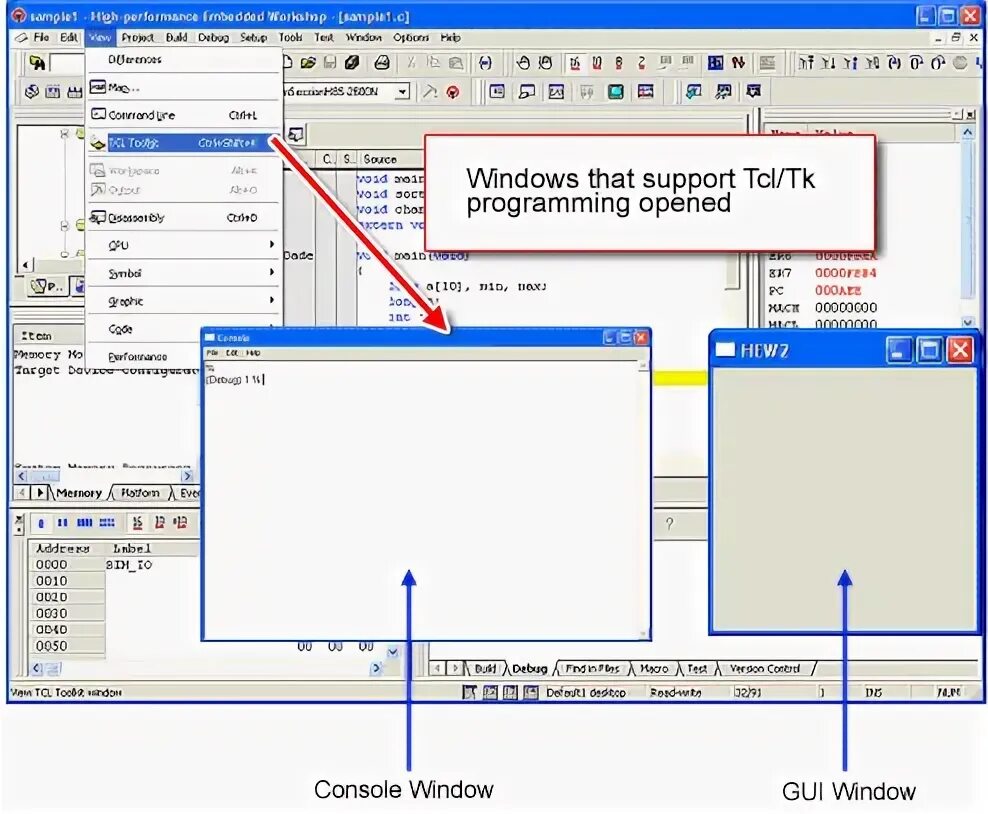Click the Print toolbar icon
The height and width of the screenshot is (814, 988).
click(382, 62)
